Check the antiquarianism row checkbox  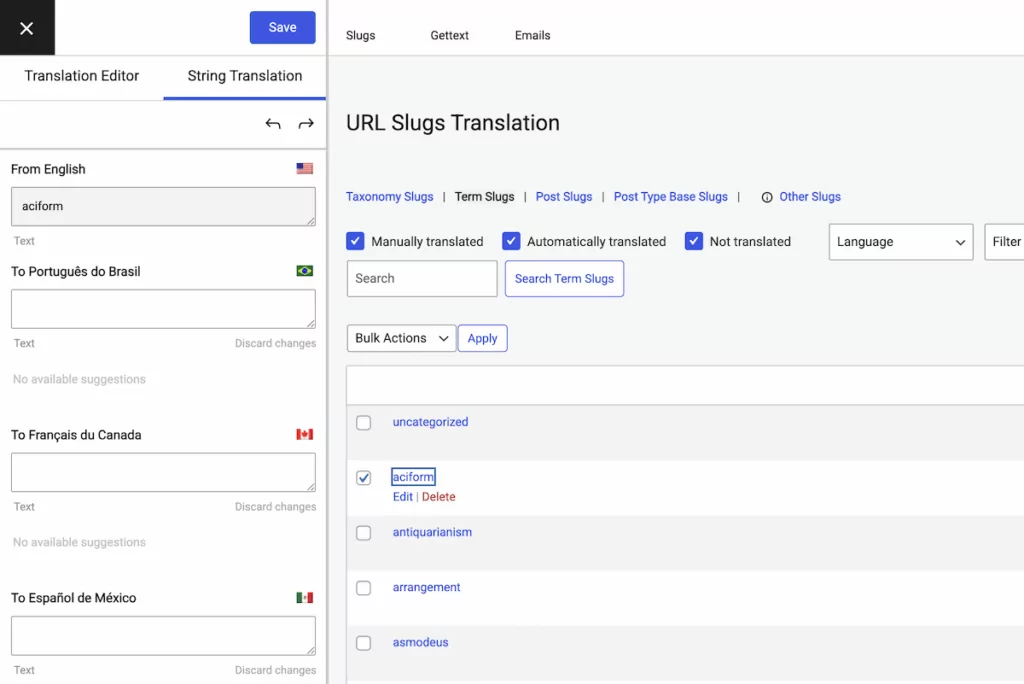364,533
